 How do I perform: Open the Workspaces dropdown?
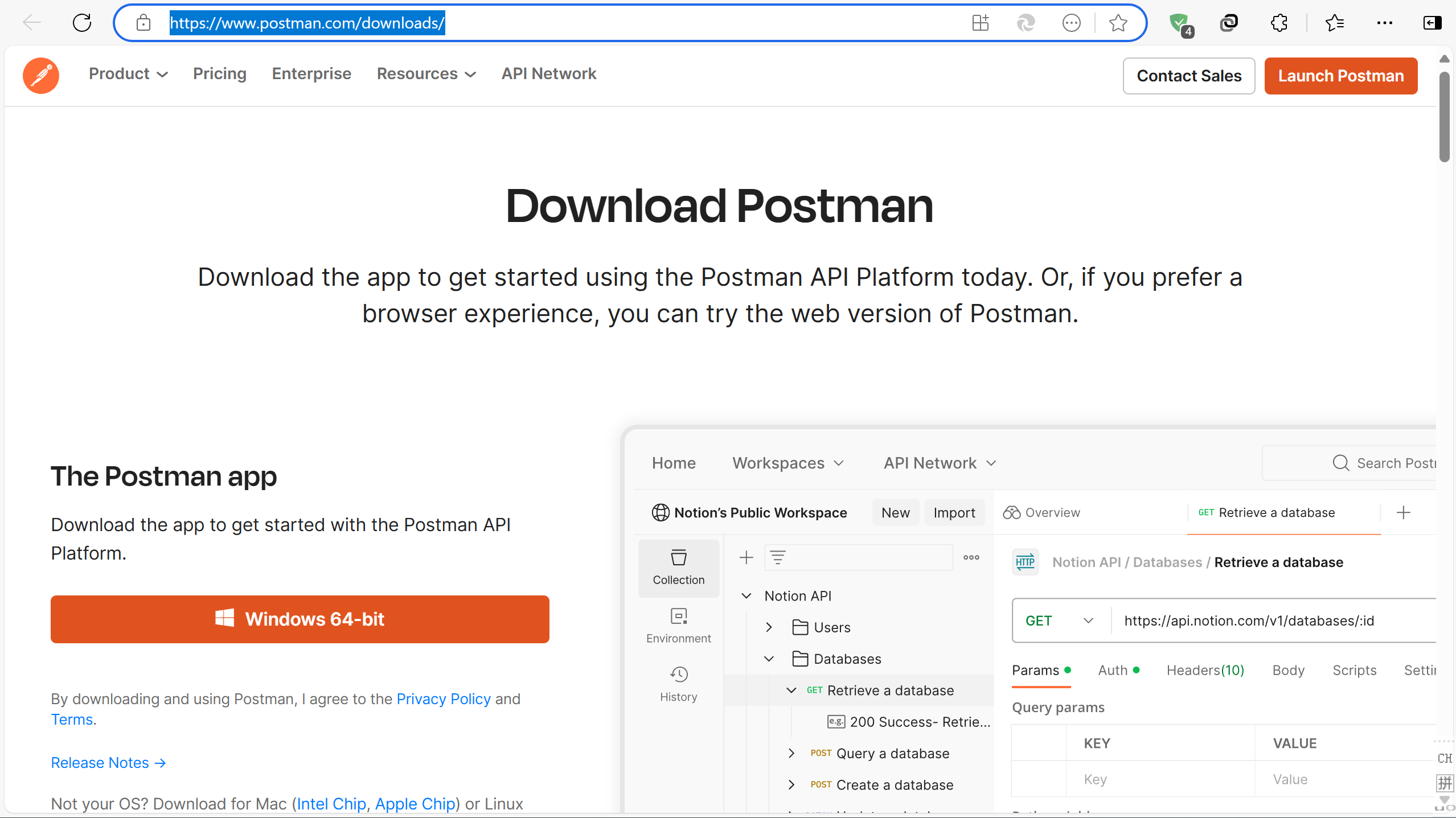point(788,463)
